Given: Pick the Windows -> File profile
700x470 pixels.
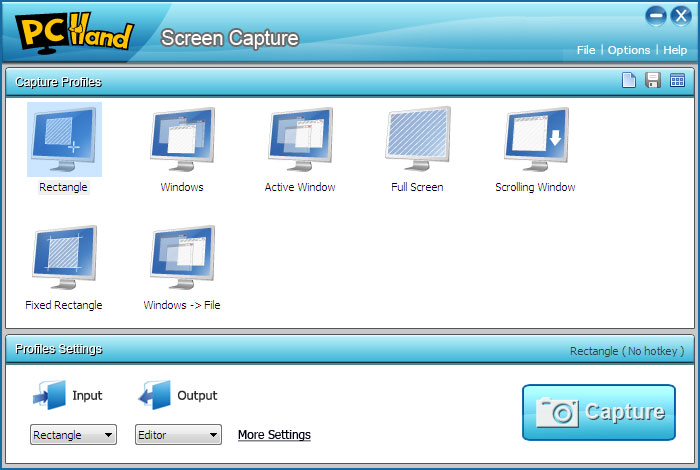Looking at the screenshot, I should (182, 258).
